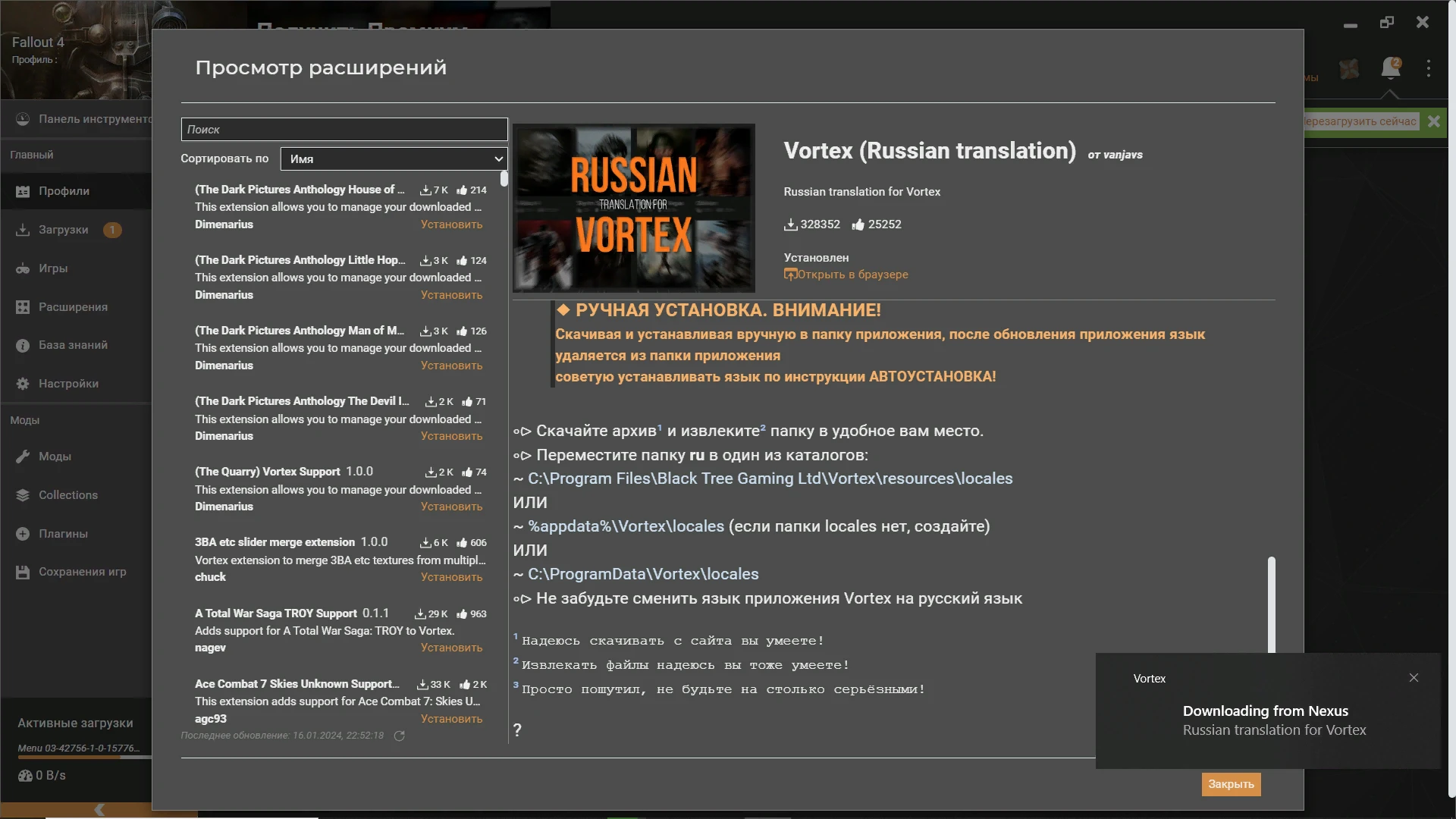Viewport: 1456px width, 819px height.
Task: Click the Program Files locales path link
Action: click(x=770, y=479)
